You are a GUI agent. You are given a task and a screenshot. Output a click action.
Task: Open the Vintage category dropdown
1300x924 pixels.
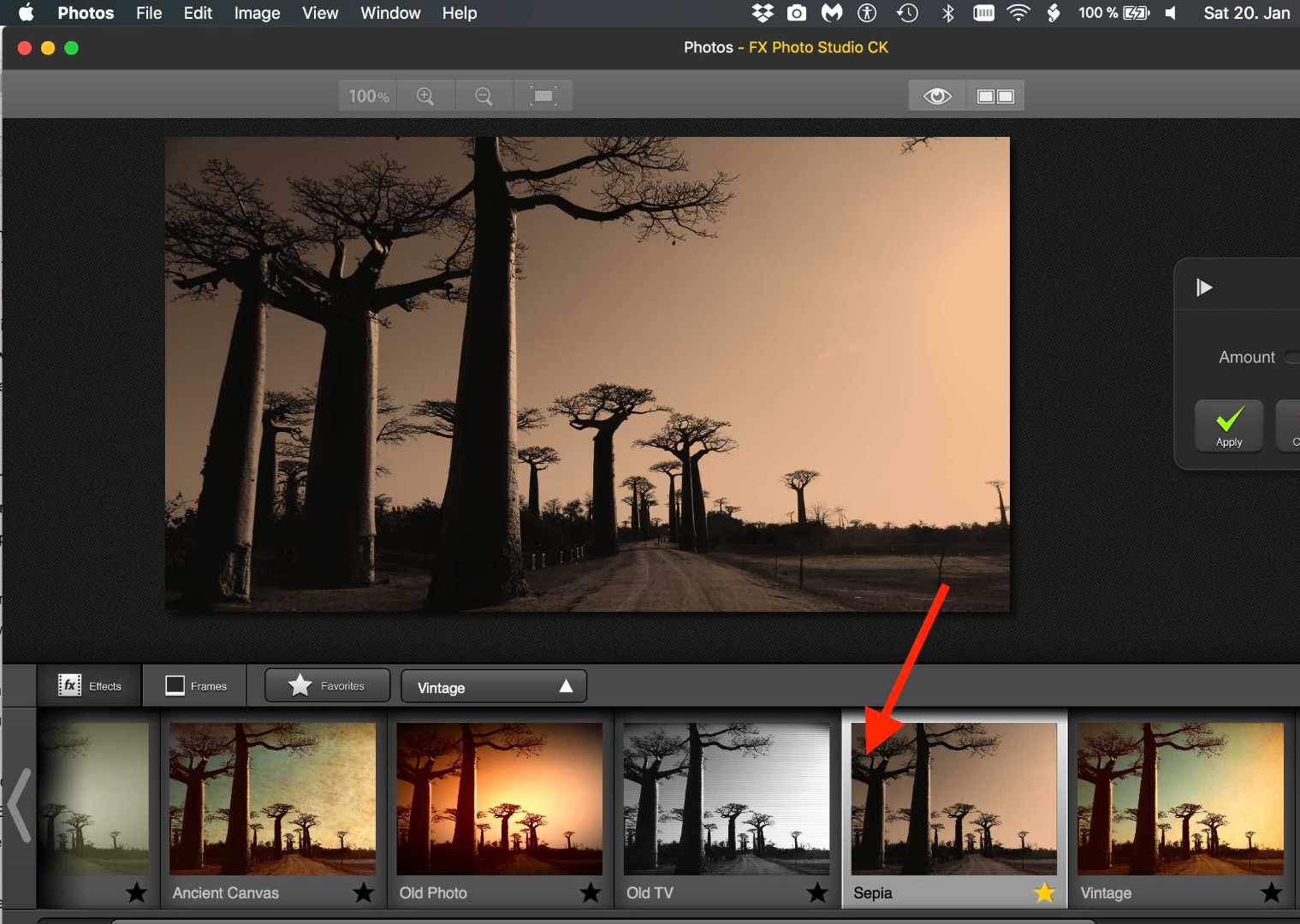point(493,685)
